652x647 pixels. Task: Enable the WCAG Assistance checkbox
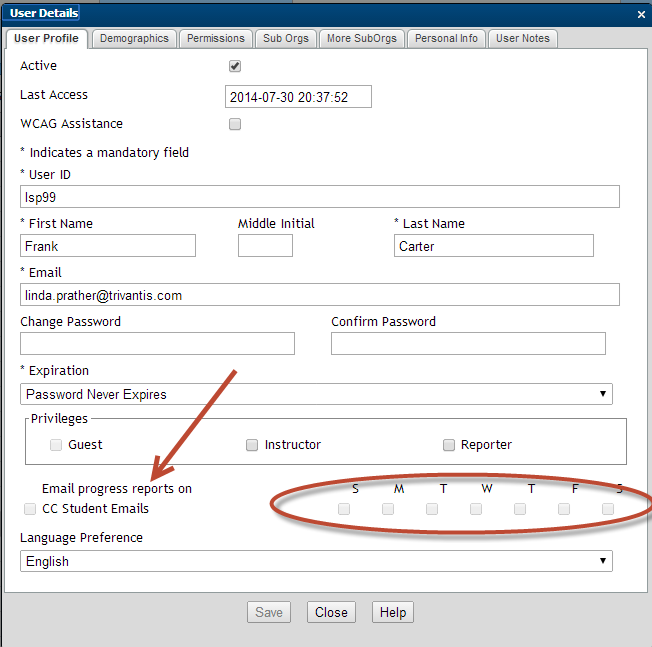(235, 125)
